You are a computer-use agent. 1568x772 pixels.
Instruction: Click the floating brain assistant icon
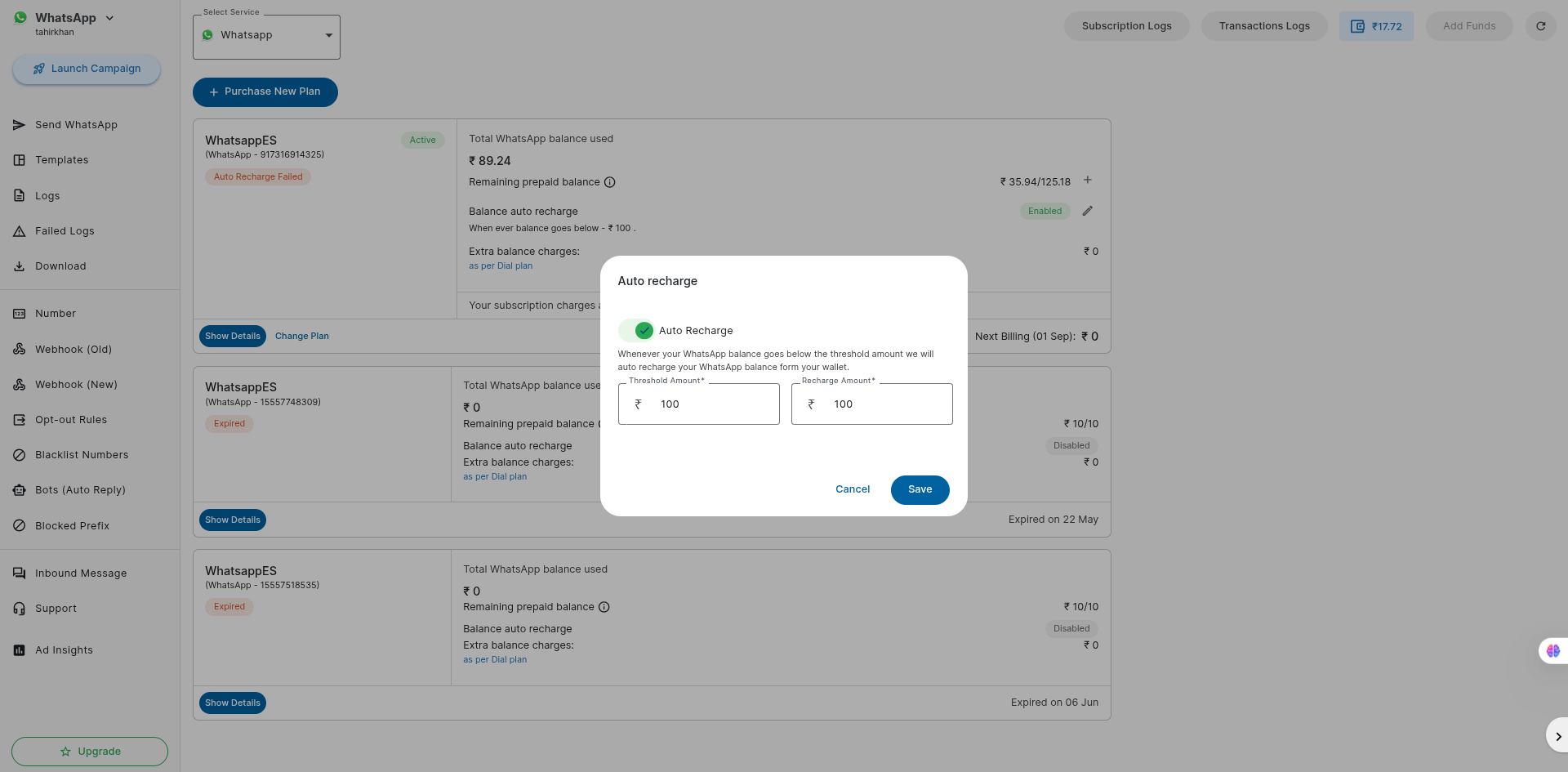coord(1553,651)
